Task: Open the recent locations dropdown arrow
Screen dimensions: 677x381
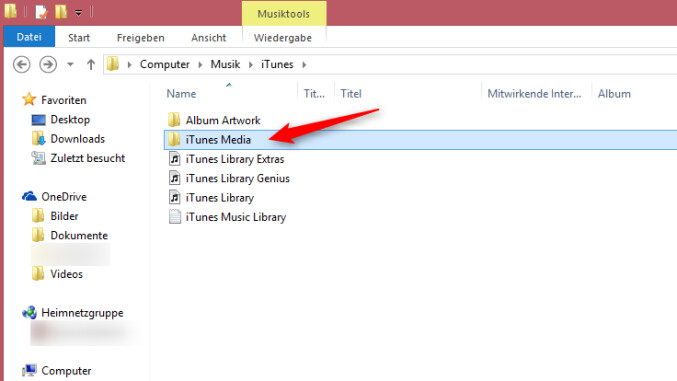Action: tap(70, 65)
